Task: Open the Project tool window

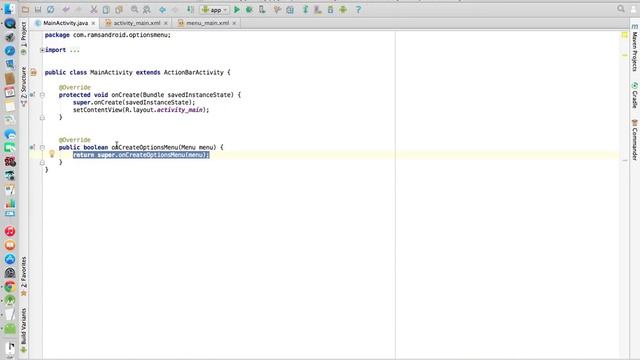Action: tap(24, 38)
